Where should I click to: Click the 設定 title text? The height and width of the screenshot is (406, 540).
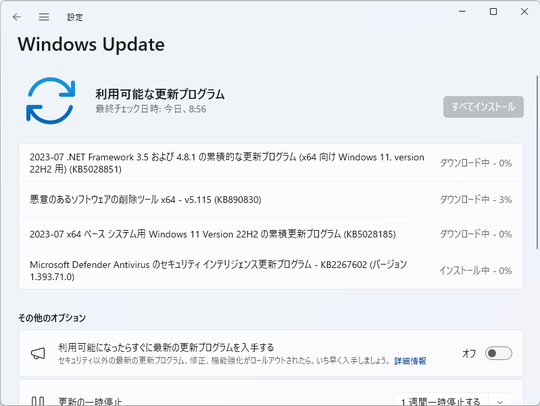75,17
